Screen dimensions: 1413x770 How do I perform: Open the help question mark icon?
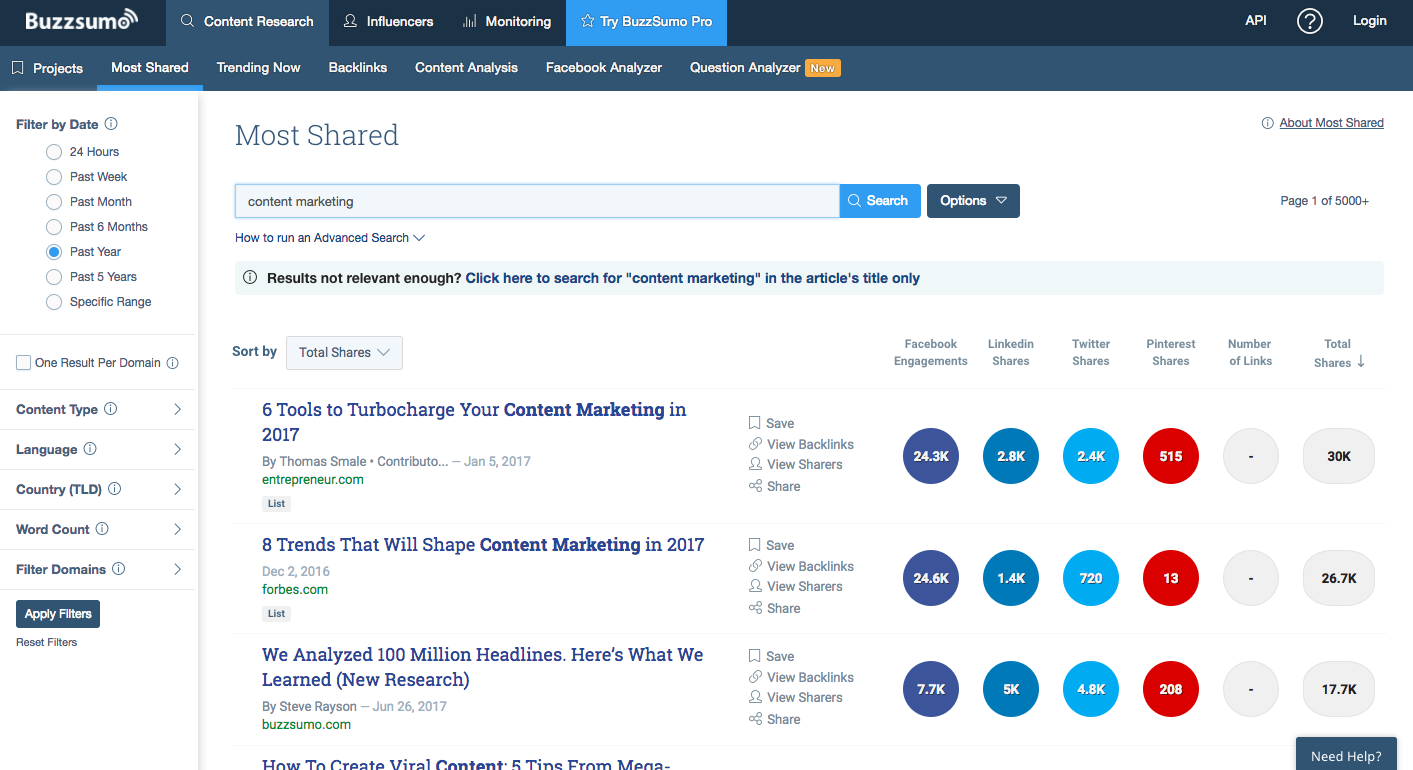click(1309, 21)
